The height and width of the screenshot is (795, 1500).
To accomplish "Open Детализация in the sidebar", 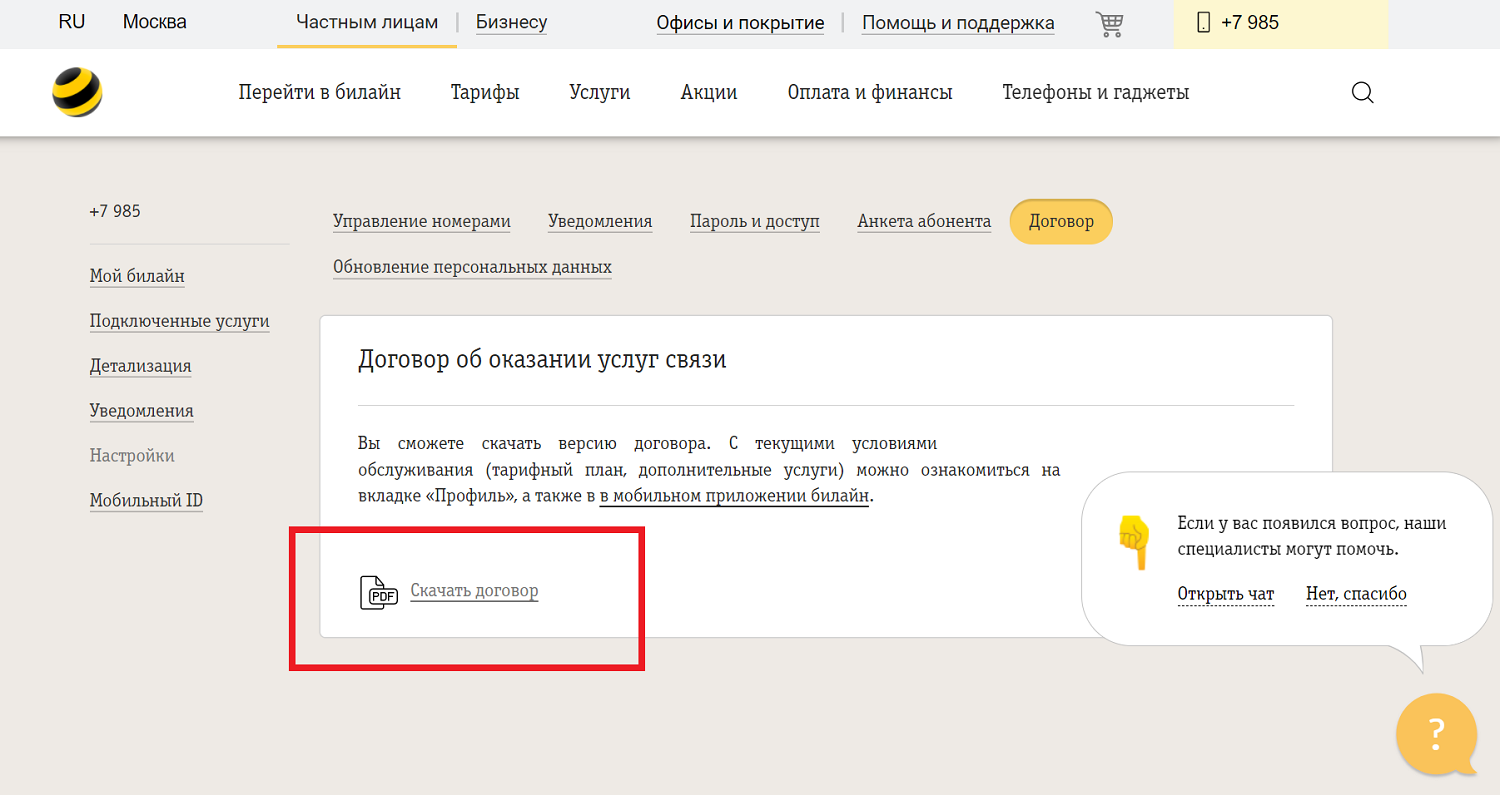I will click(141, 366).
